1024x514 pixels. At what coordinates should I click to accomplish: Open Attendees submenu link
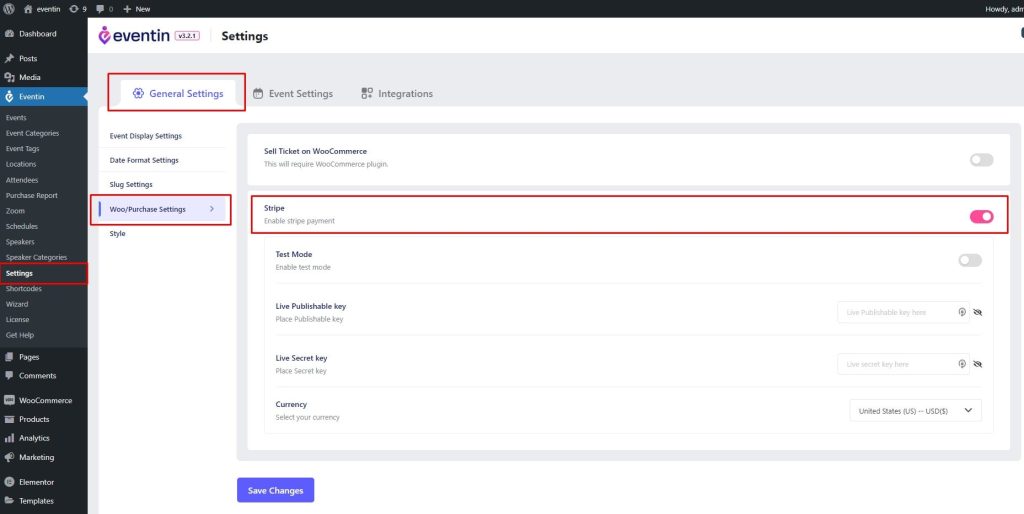[22, 180]
